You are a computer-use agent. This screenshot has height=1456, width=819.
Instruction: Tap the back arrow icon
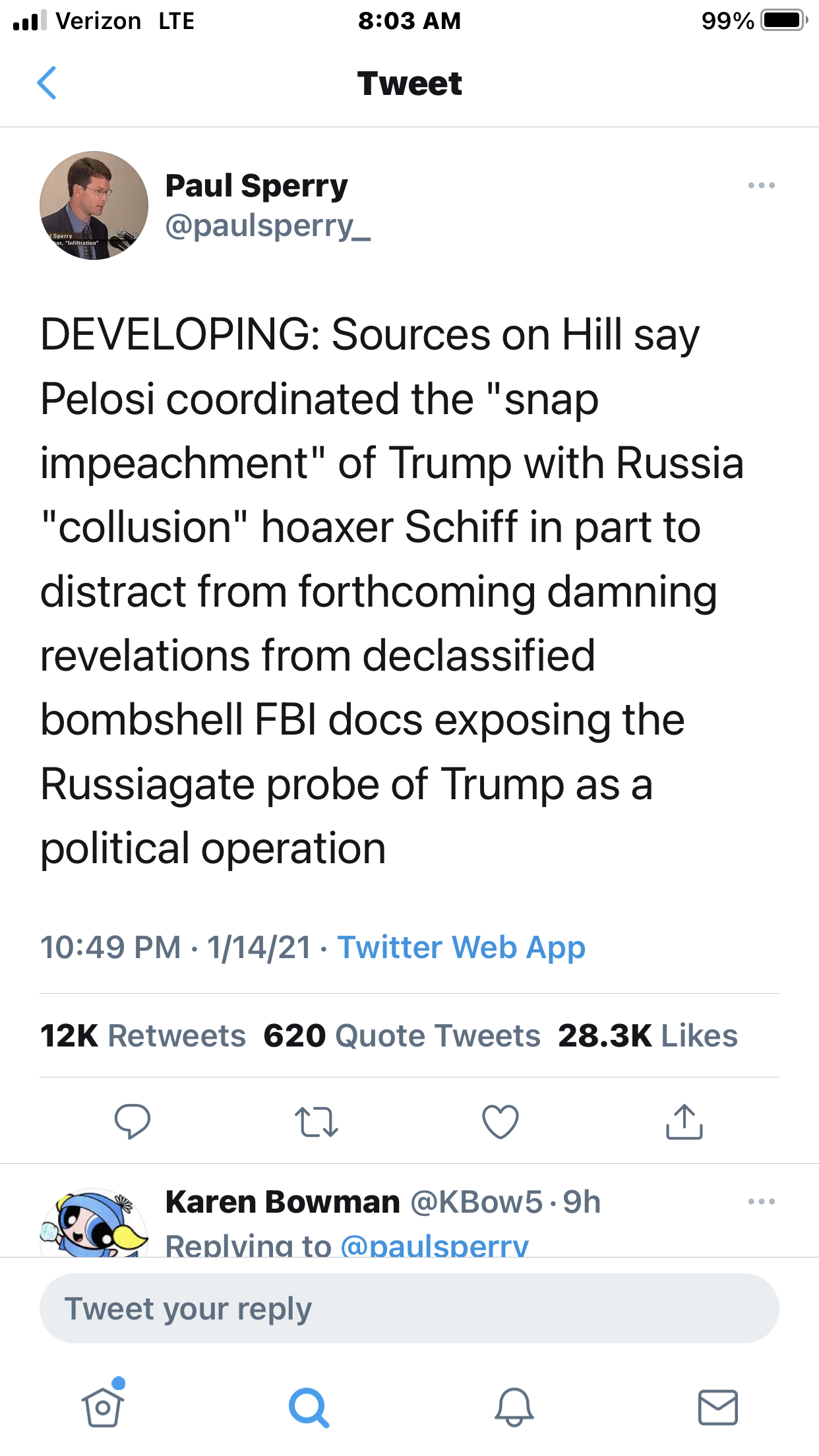tap(47, 83)
